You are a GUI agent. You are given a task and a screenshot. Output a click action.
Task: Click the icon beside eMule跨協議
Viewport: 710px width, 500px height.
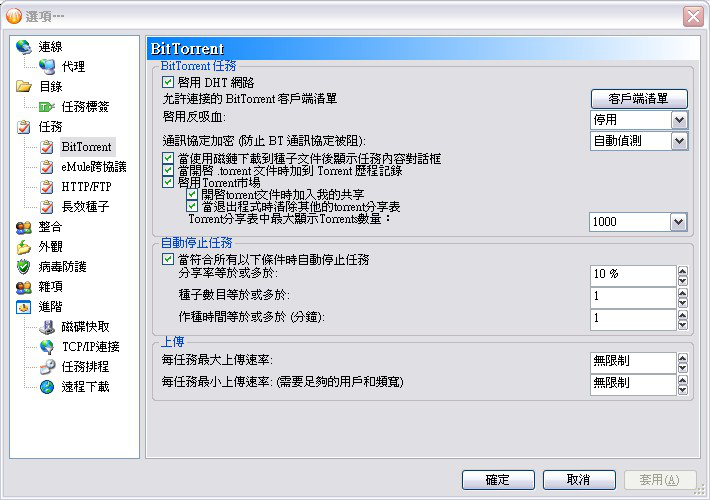(47, 167)
